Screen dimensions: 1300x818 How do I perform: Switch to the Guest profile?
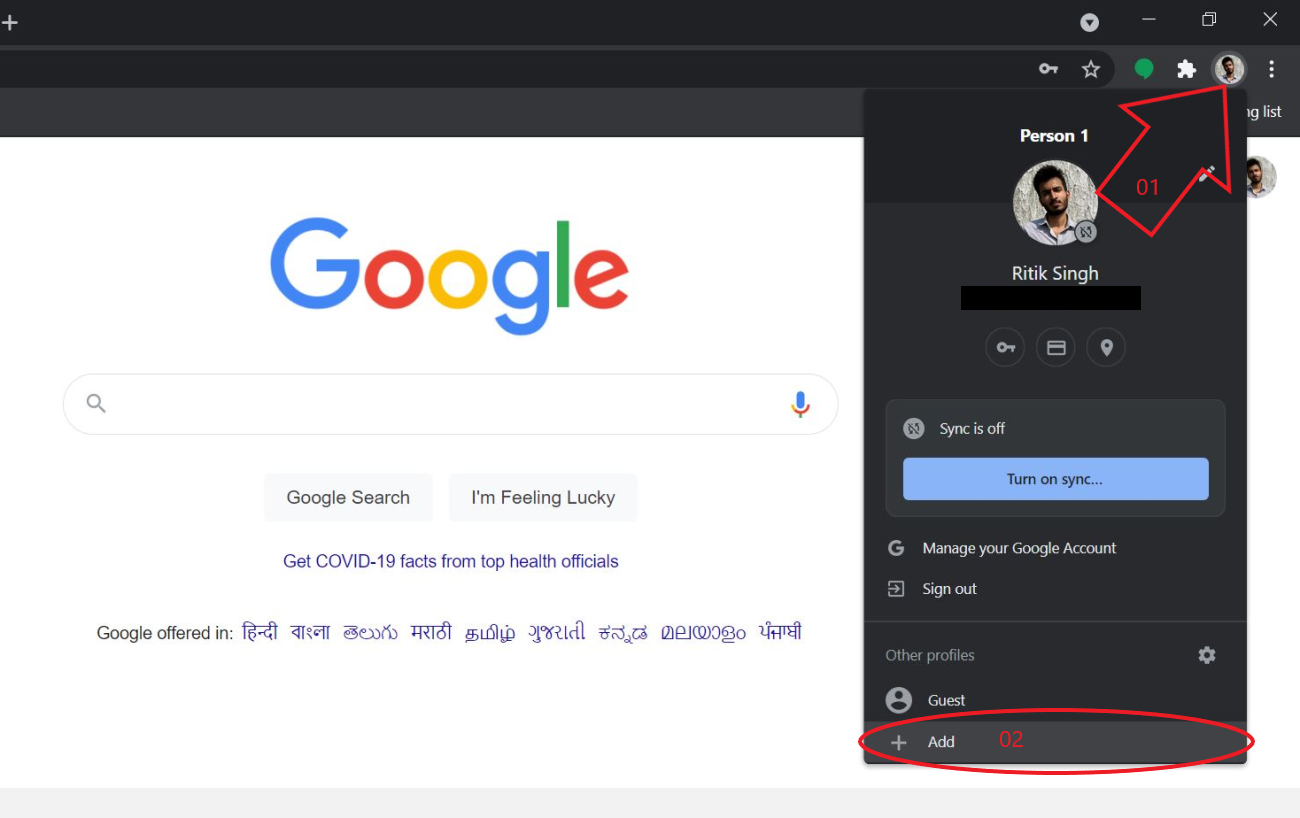click(1055, 700)
